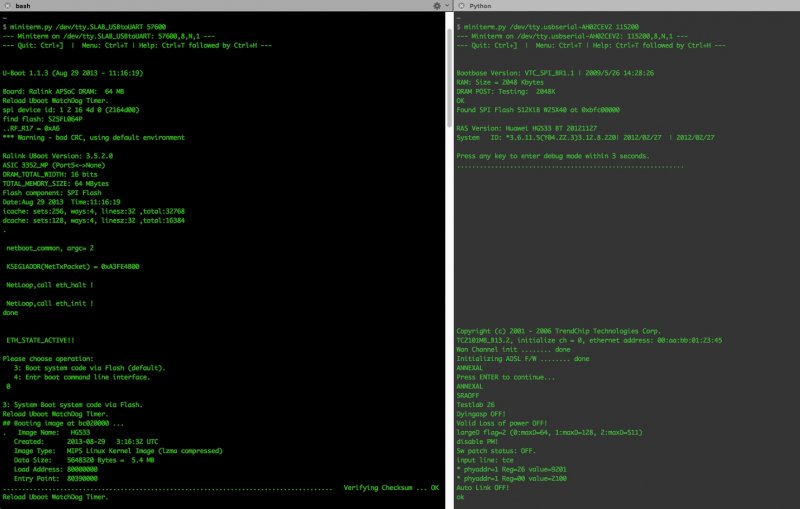This screenshot has height=509, width=800.
Task: Click the 'Image Name: HG533' line
Action: click(x=54, y=432)
